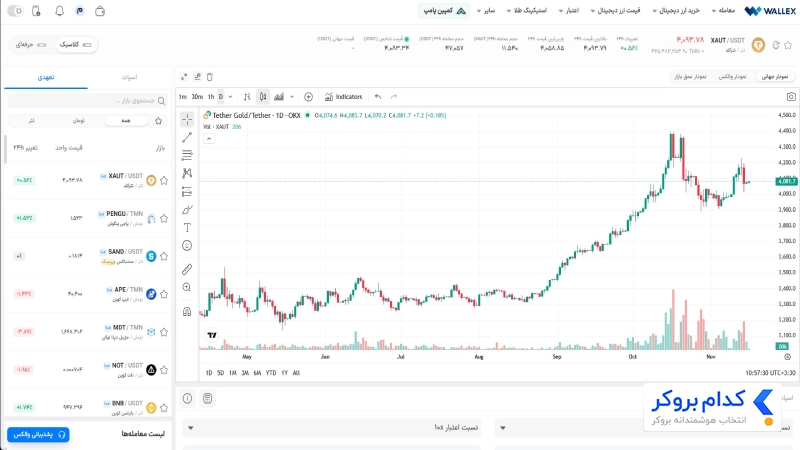Select the long position forecasting tool
This screenshot has width=800, height=450.
tap(187, 192)
